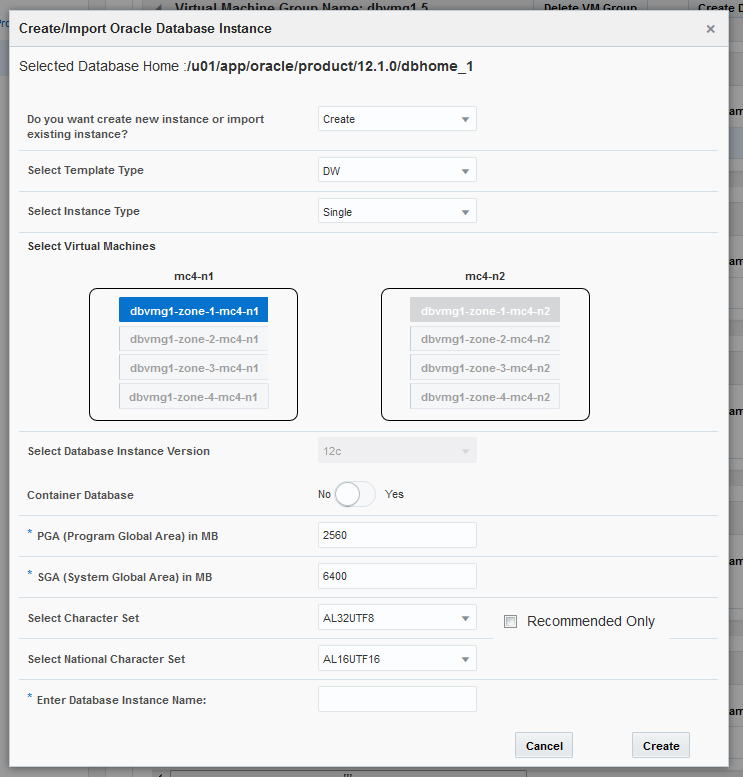Open the Select Instance Type dropdown

pyautogui.click(x=397, y=211)
